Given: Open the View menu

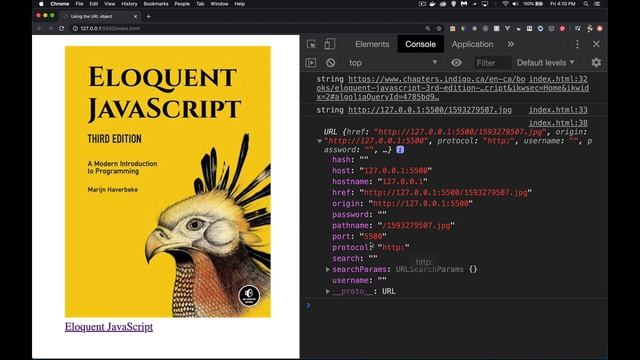Looking at the screenshot, I should 109,4.
